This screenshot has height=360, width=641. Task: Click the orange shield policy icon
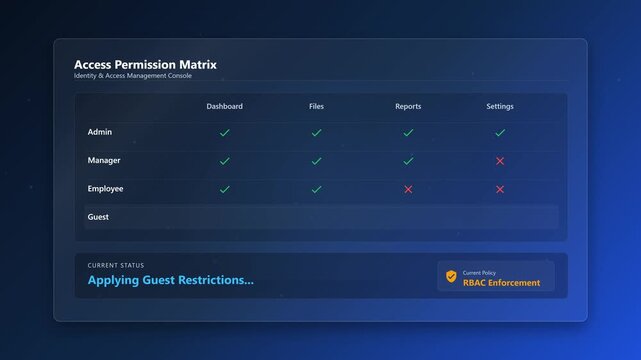tap(451, 277)
